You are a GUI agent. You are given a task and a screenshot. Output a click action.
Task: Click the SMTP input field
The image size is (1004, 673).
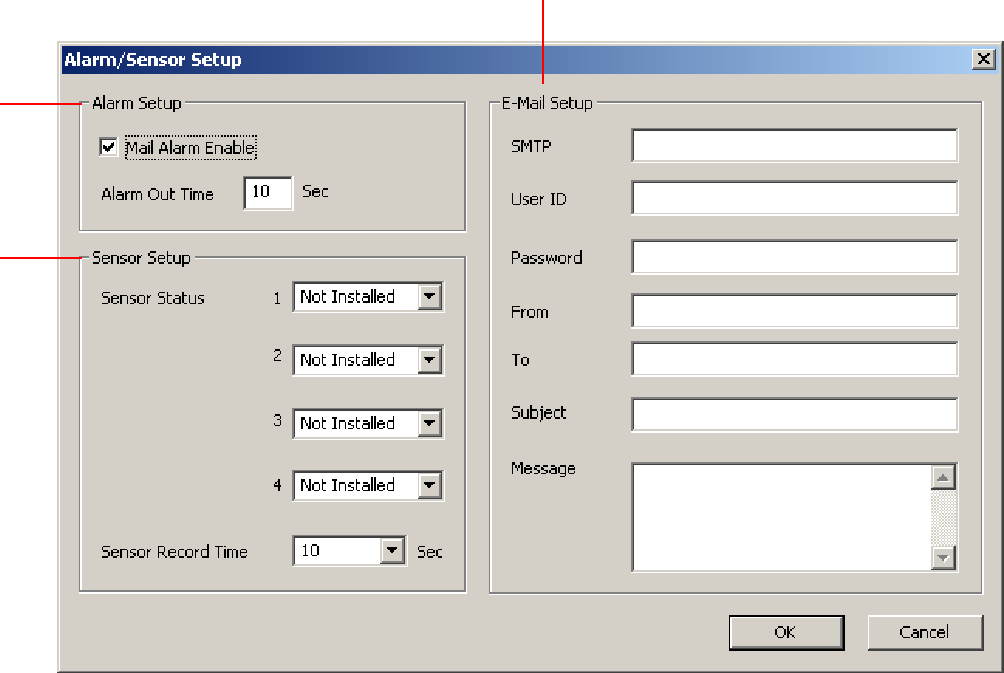[795, 145]
